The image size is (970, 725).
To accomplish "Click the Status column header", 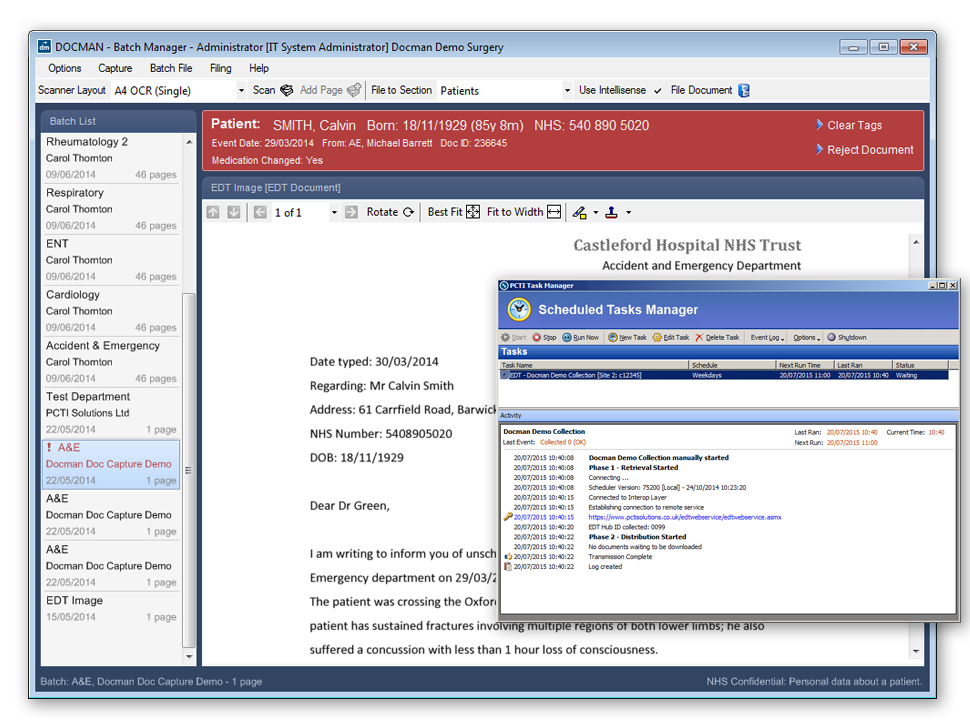I will tap(921, 365).
